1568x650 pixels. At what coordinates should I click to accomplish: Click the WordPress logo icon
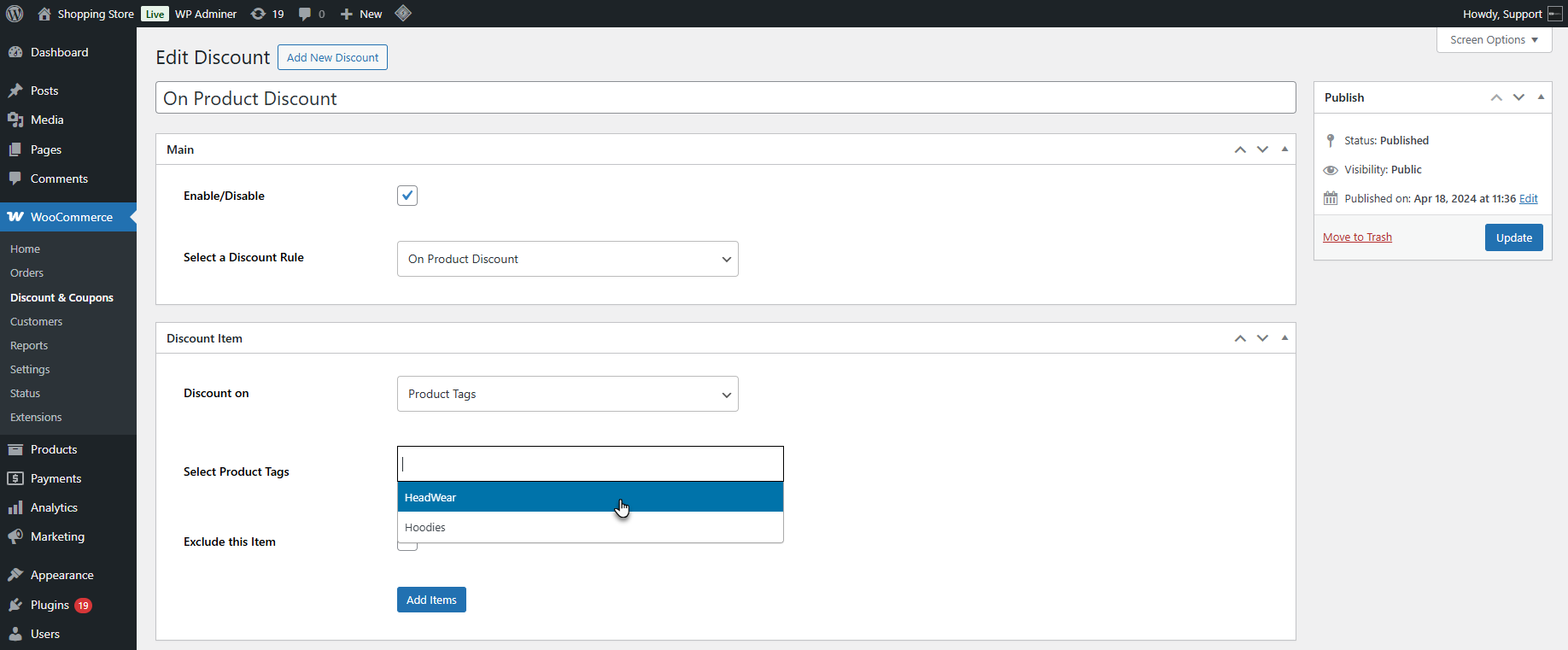(15, 14)
